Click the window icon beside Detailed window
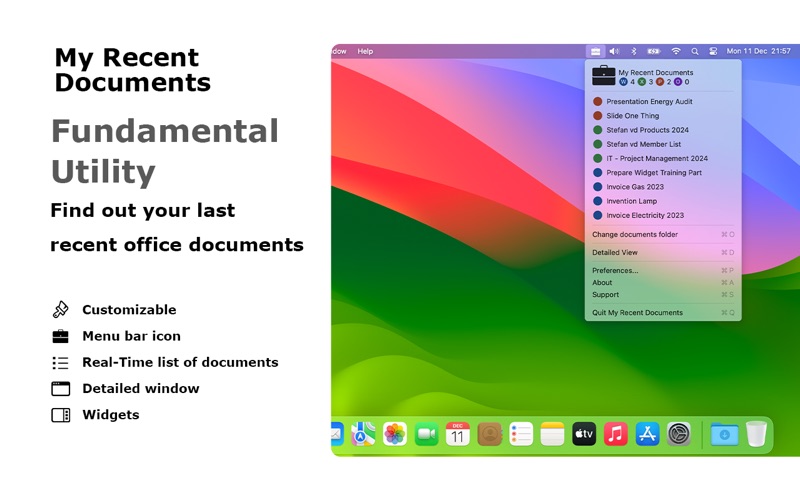The width and height of the screenshot is (800, 500). (60, 389)
